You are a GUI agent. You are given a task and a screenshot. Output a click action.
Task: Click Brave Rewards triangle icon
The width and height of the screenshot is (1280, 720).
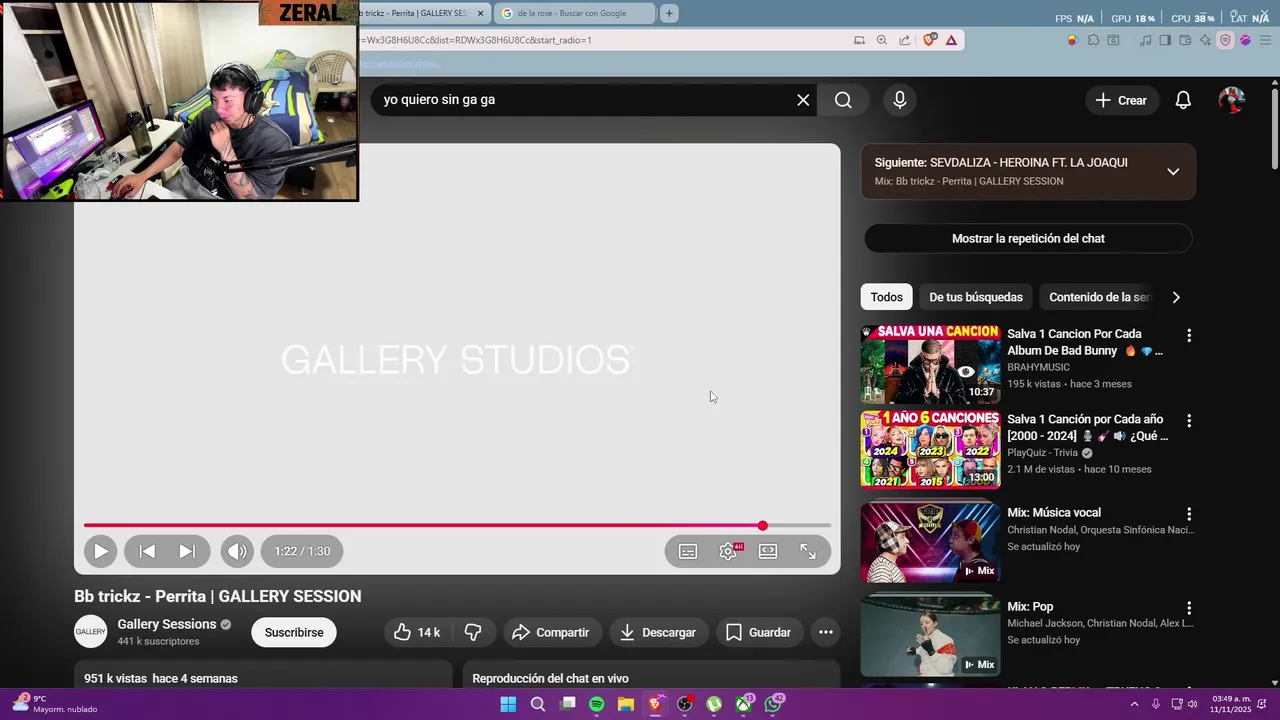(x=951, y=40)
